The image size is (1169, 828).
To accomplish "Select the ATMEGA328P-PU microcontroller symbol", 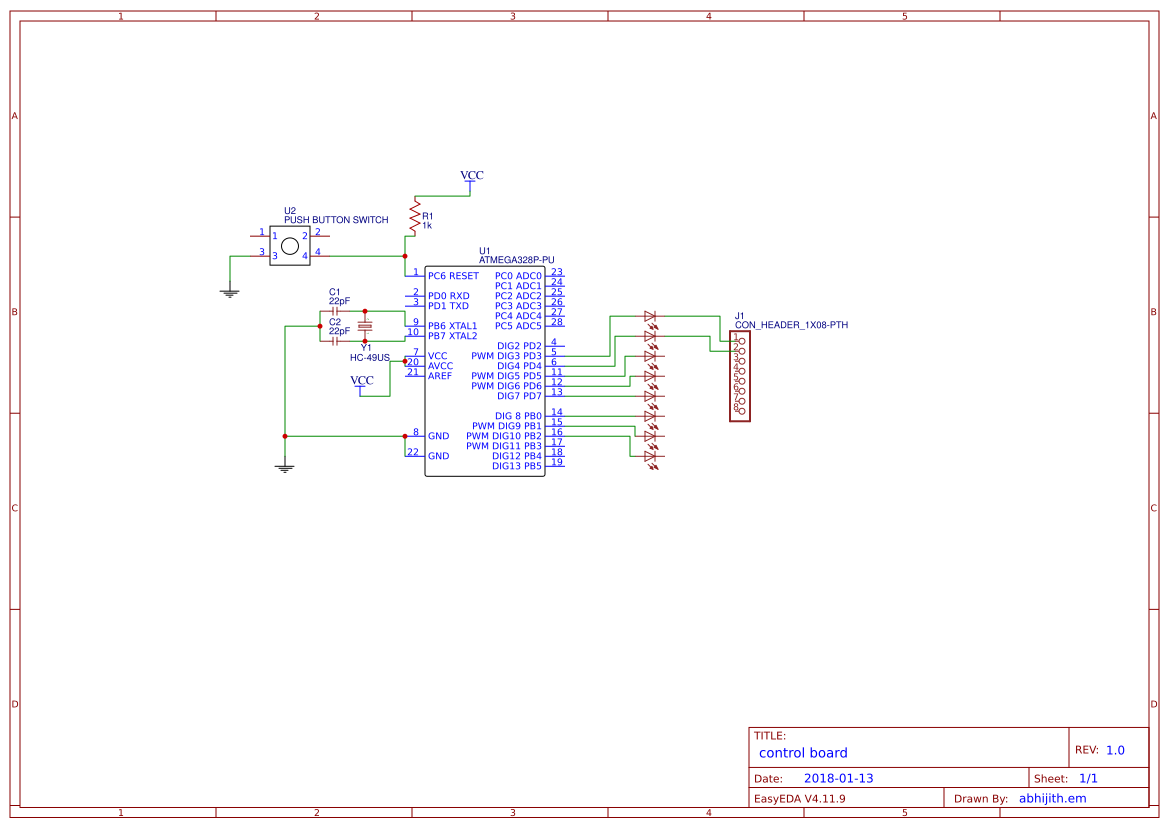I will [x=485, y=370].
